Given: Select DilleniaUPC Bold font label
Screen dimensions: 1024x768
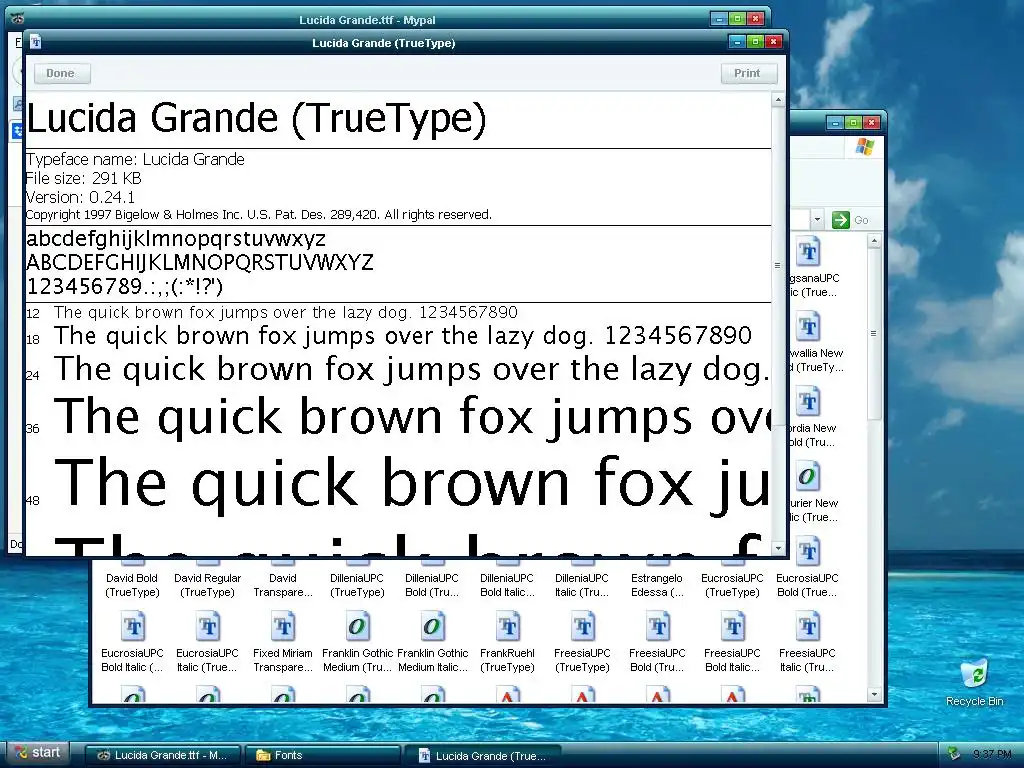Looking at the screenshot, I should (432, 584).
